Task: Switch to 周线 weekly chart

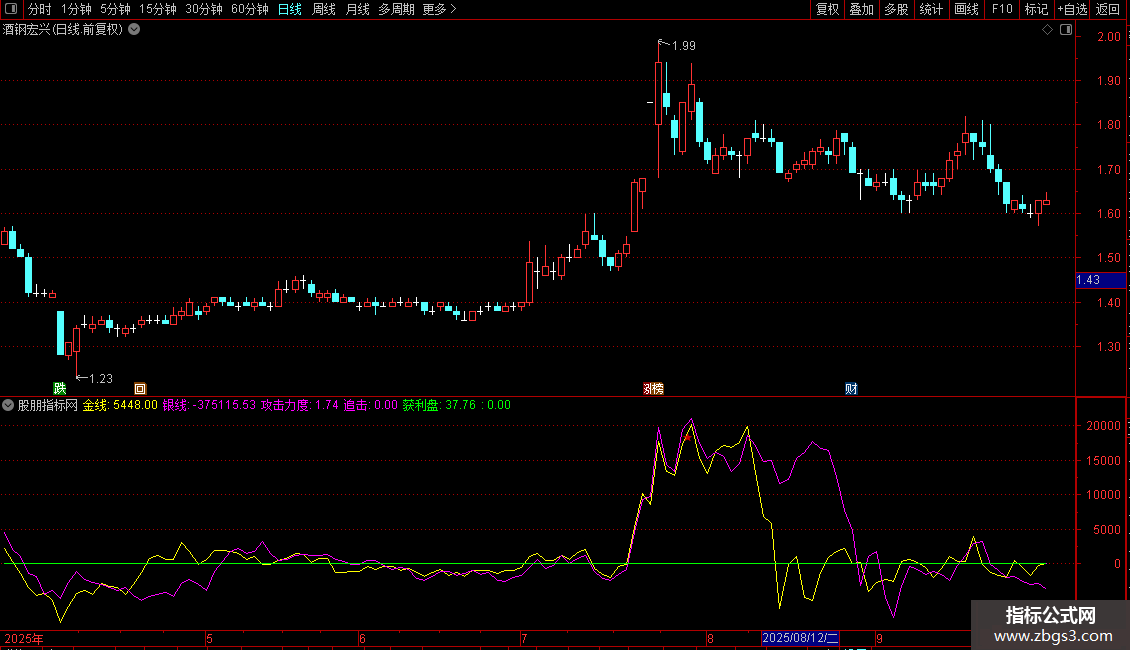Action: click(324, 9)
